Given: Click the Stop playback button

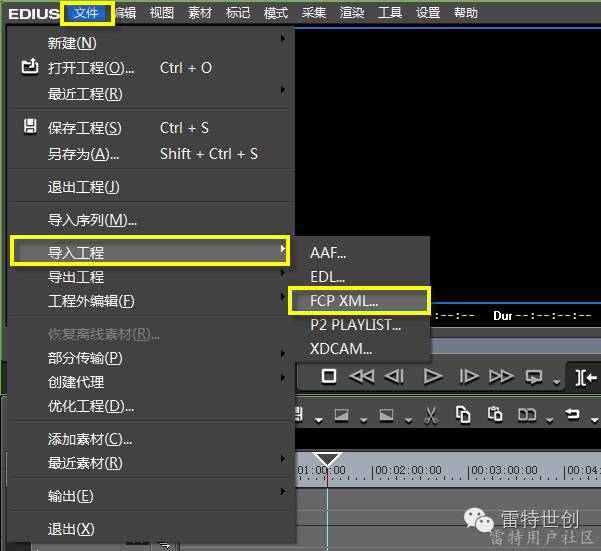Looking at the screenshot, I should pyautogui.click(x=329, y=376).
